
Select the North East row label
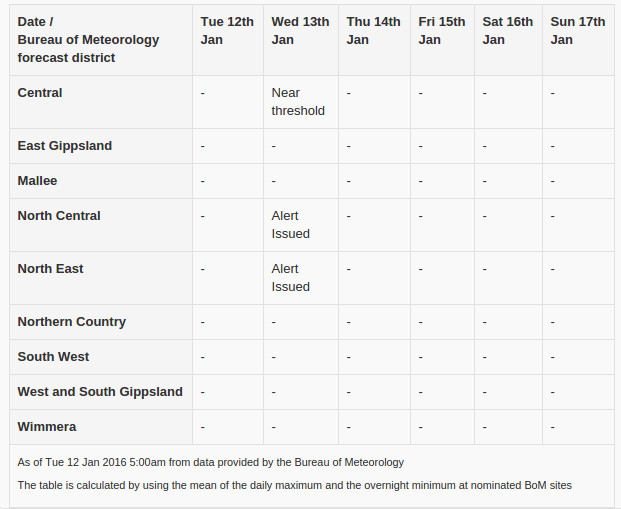tap(50, 269)
